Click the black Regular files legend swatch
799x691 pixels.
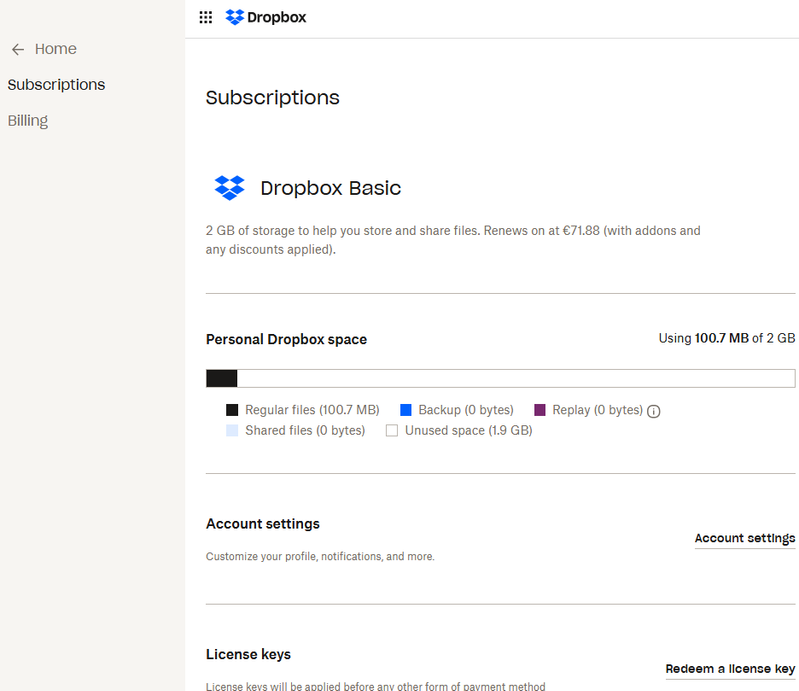pyautogui.click(x=232, y=410)
